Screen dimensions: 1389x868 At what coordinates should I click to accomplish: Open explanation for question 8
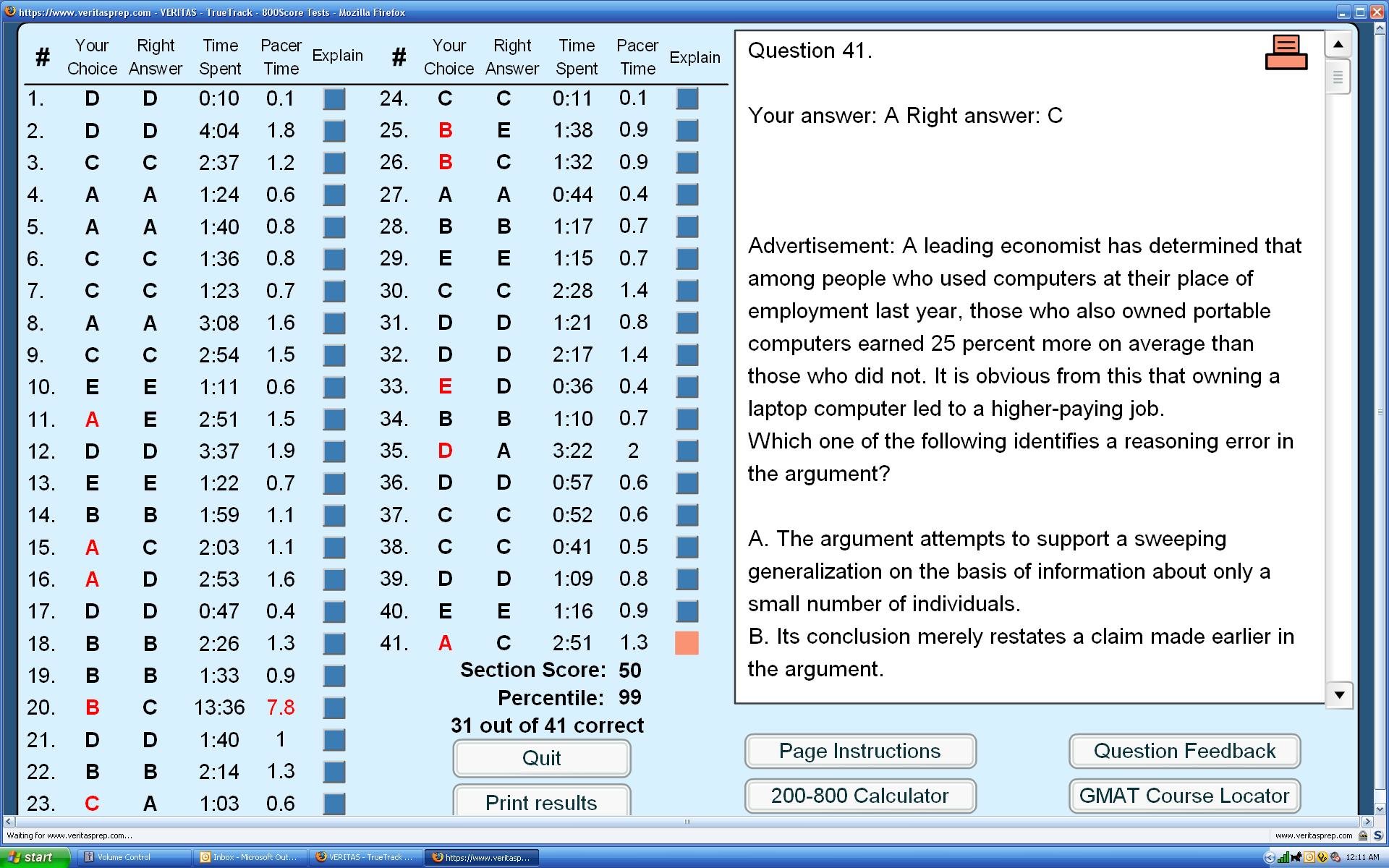334,323
